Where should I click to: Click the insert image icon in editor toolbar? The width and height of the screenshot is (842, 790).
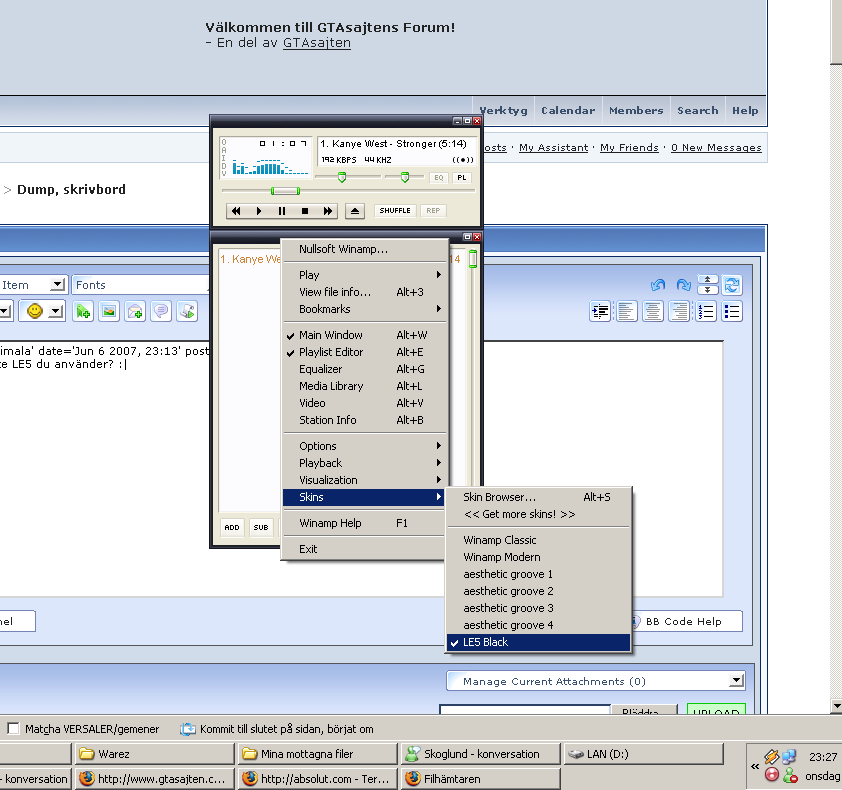109,311
